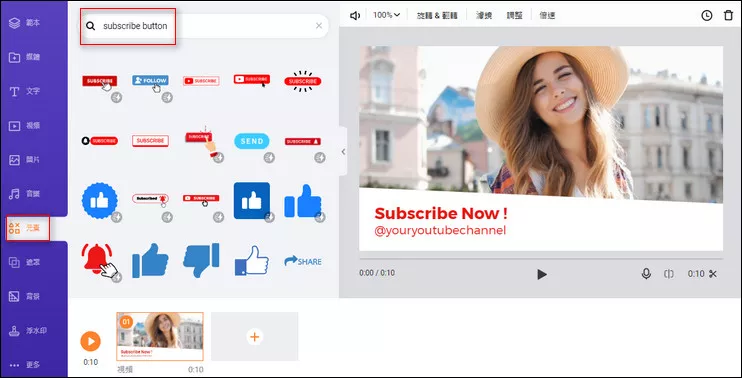Viewport: 742px width, 378px height.
Task: Clear the search box with X
Action: [319, 26]
